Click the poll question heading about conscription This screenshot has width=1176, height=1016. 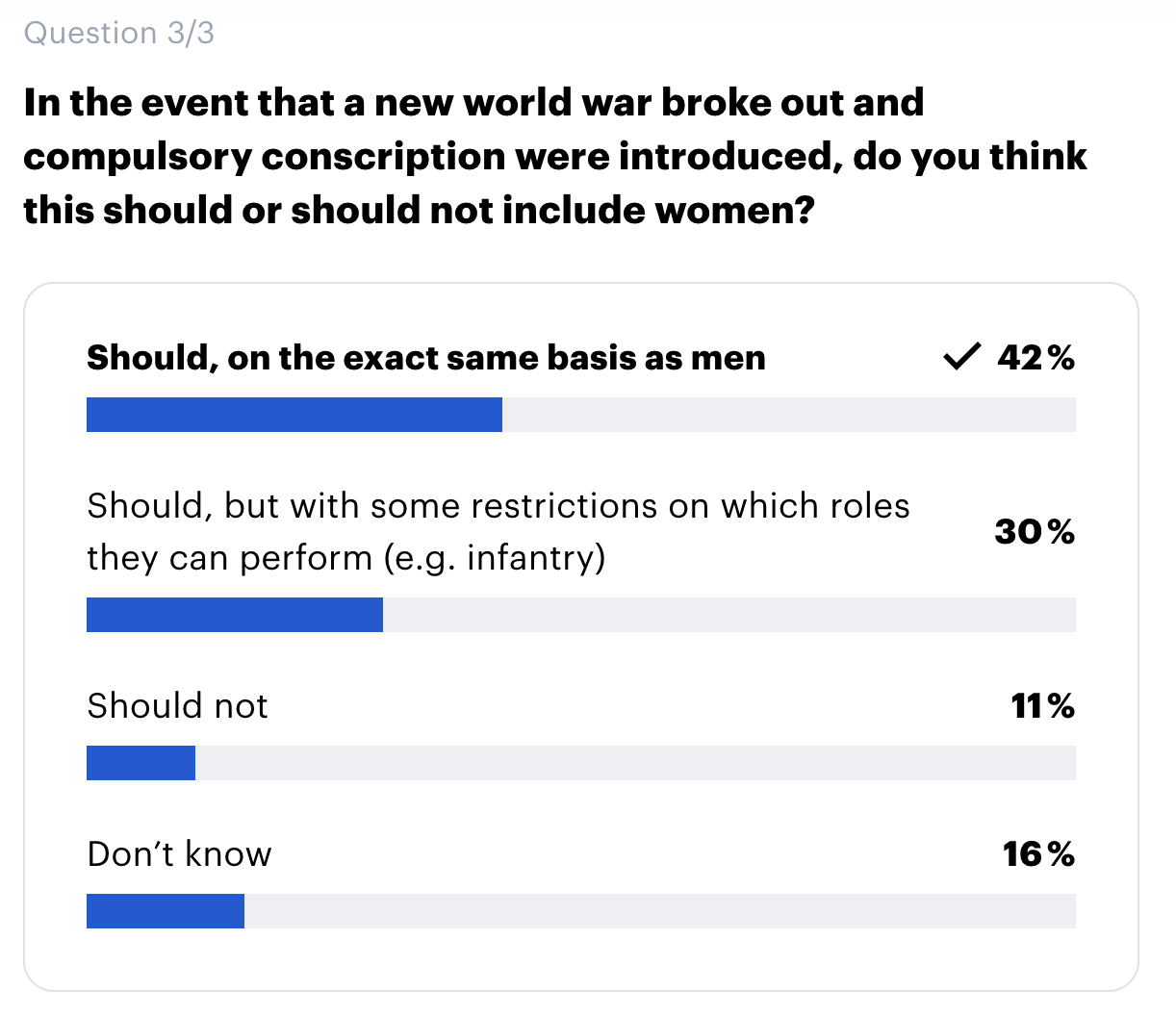555,156
